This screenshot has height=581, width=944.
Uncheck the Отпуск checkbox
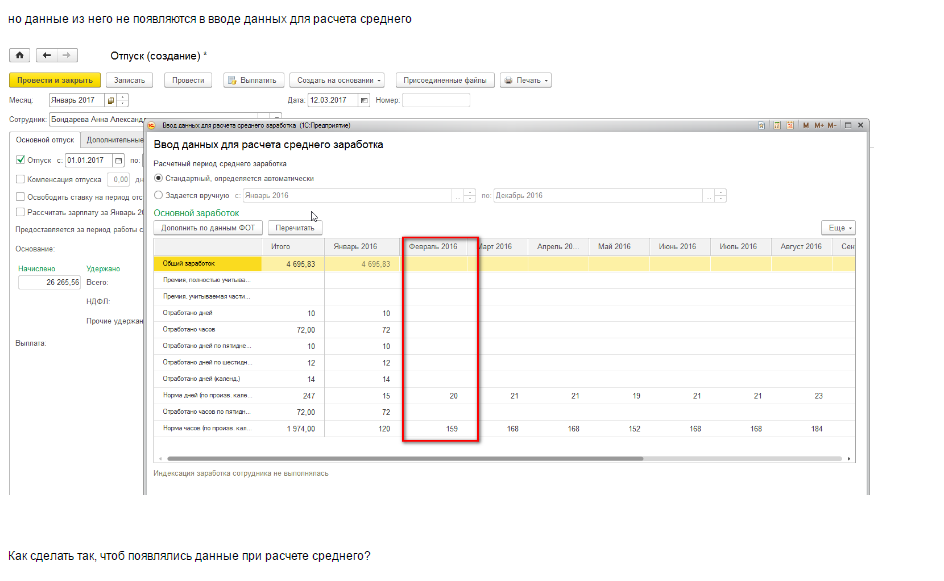21,160
